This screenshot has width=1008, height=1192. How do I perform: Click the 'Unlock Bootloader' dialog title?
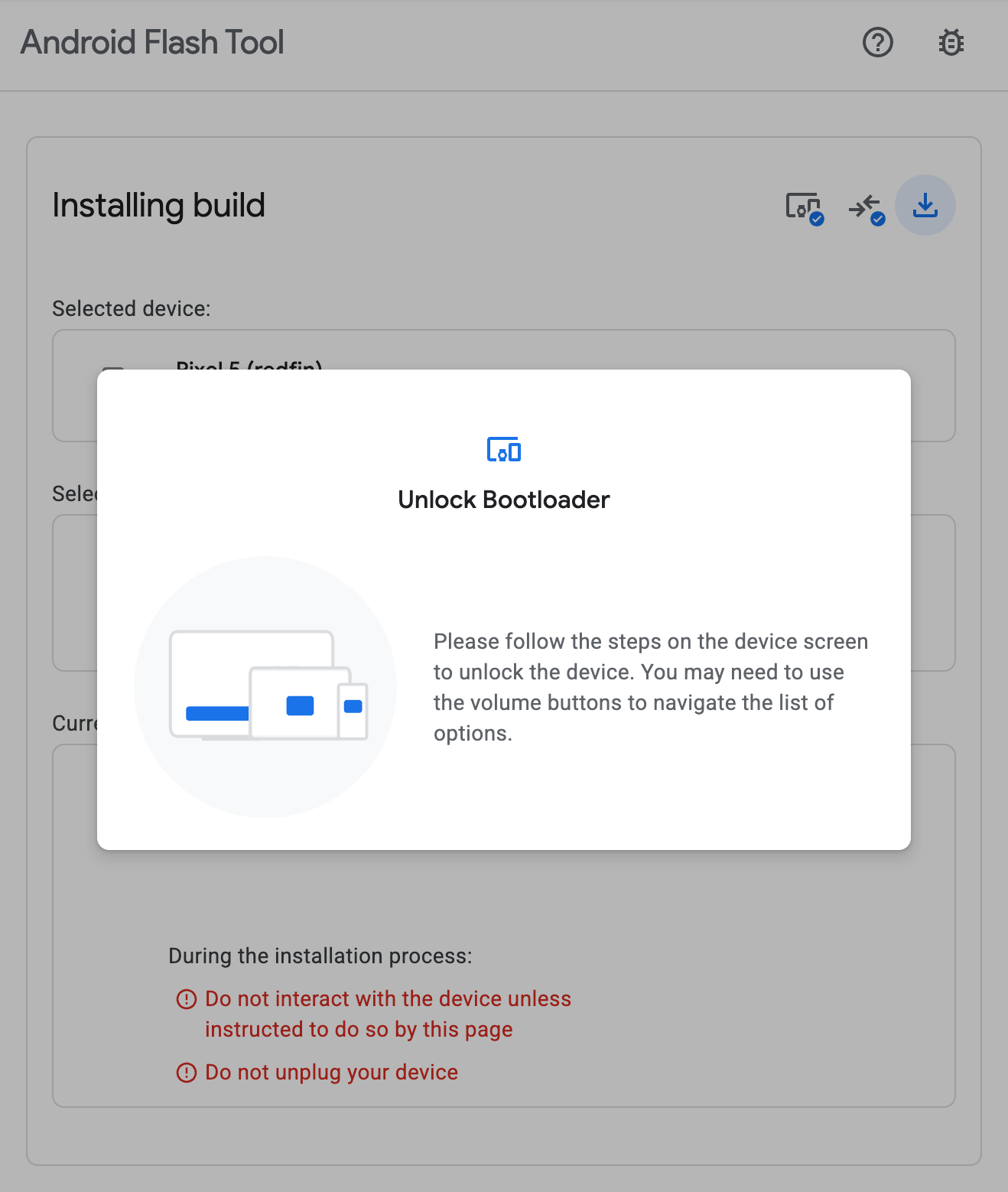click(x=504, y=500)
